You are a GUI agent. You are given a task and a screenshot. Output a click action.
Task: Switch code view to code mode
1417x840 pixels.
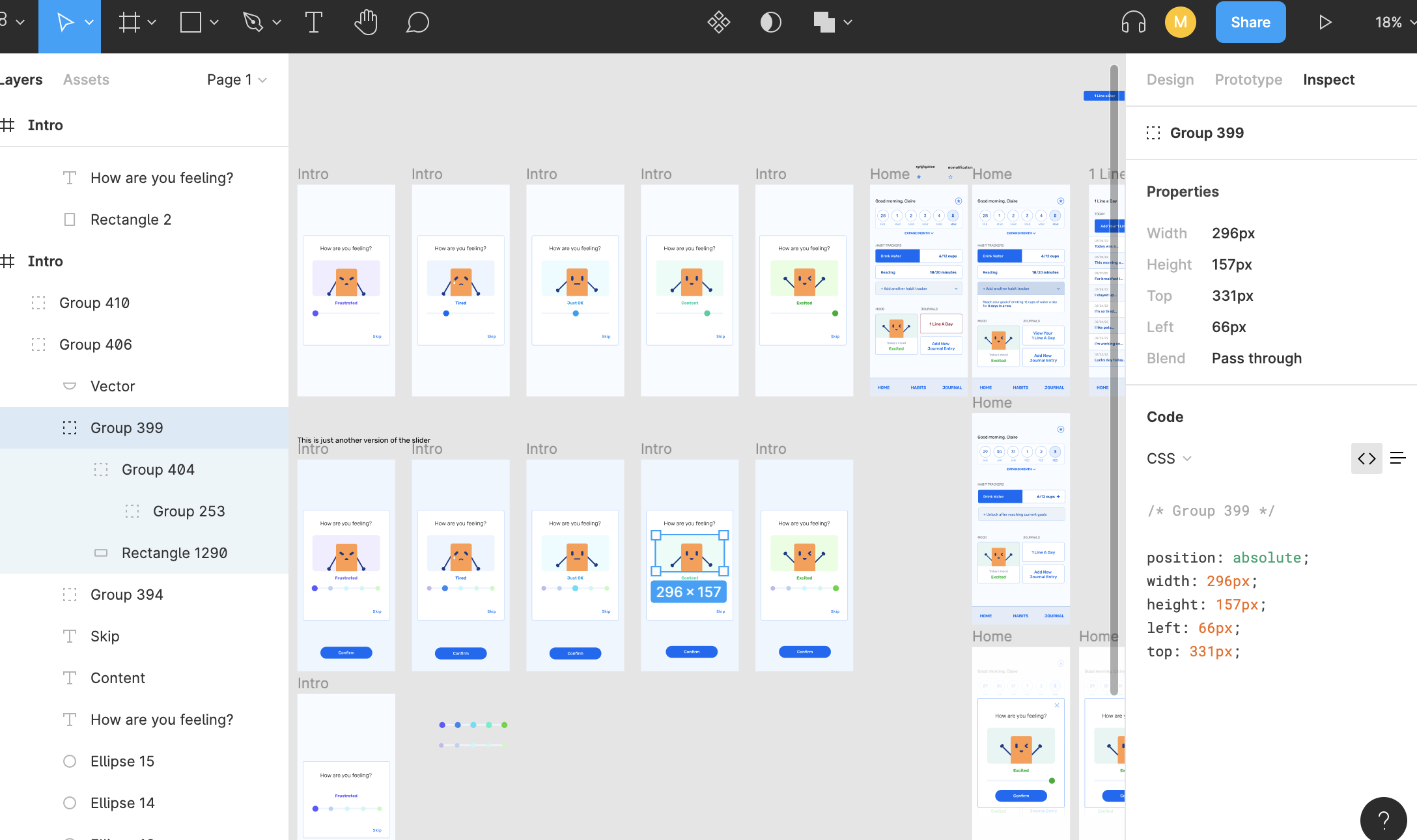[1366, 458]
